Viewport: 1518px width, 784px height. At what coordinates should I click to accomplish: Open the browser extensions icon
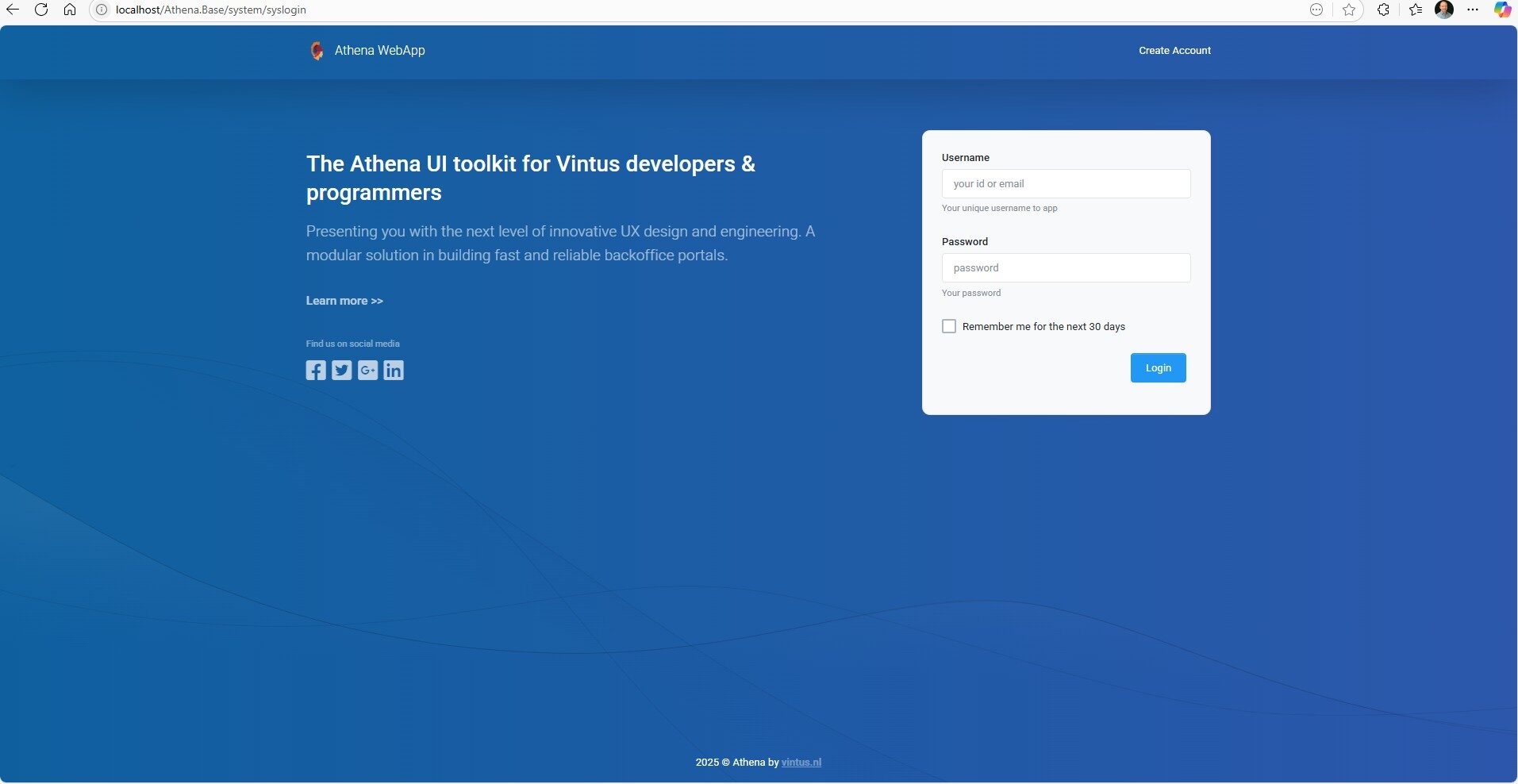(x=1383, y=10)
